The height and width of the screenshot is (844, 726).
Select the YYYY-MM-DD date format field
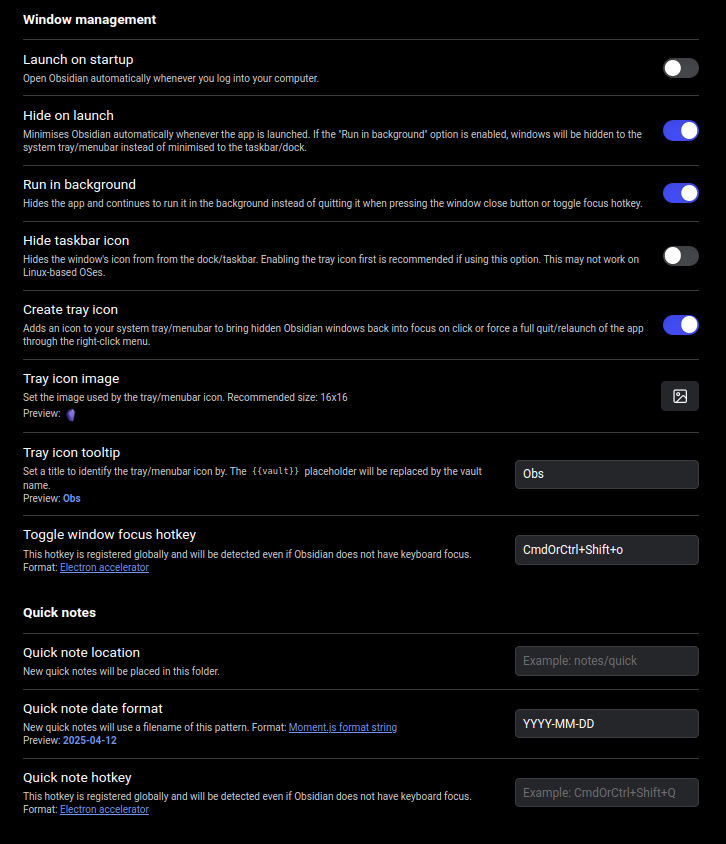tap(607, 723)
